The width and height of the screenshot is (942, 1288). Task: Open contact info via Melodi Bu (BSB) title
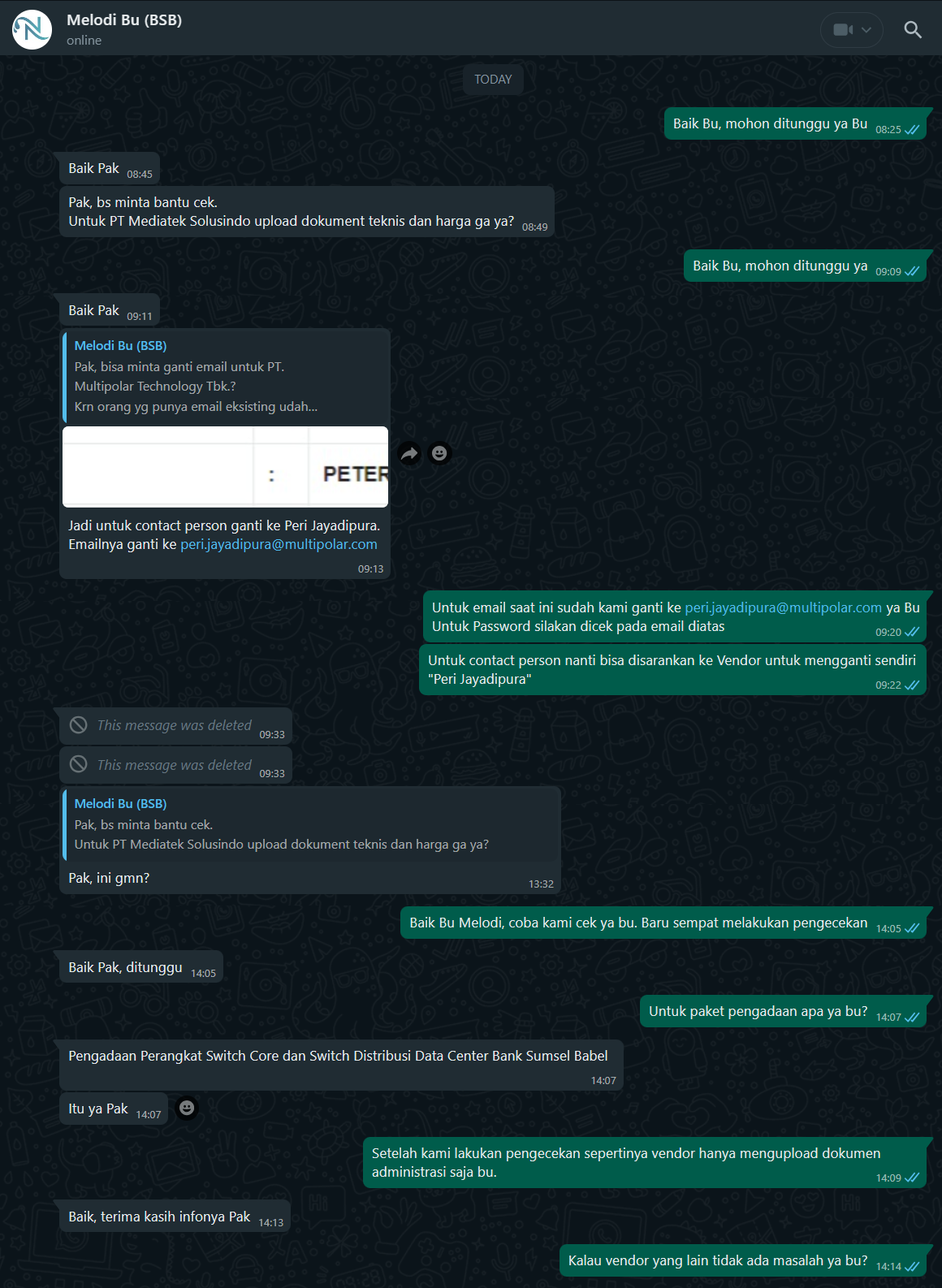tap(124, 19)
